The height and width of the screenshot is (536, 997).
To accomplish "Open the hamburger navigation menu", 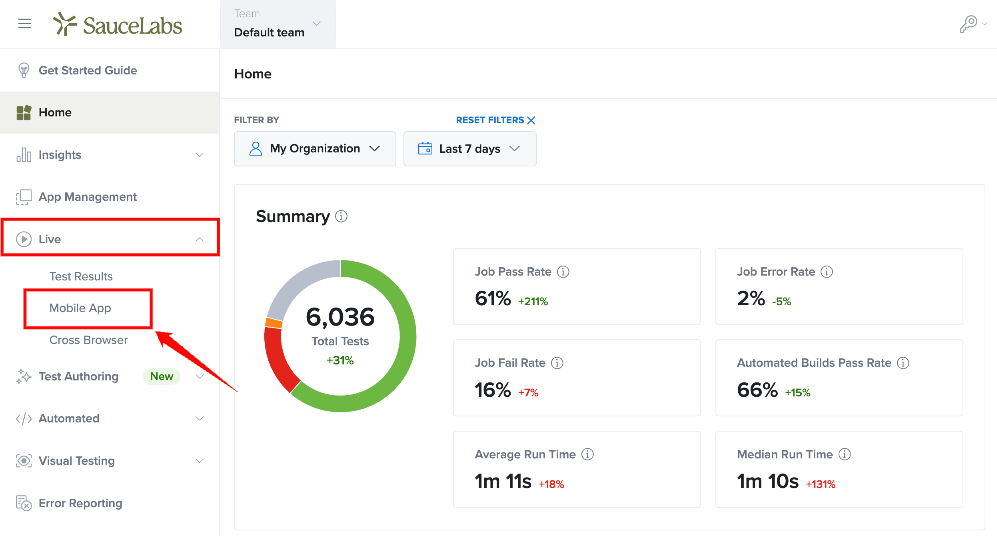I will click(24, 24).
